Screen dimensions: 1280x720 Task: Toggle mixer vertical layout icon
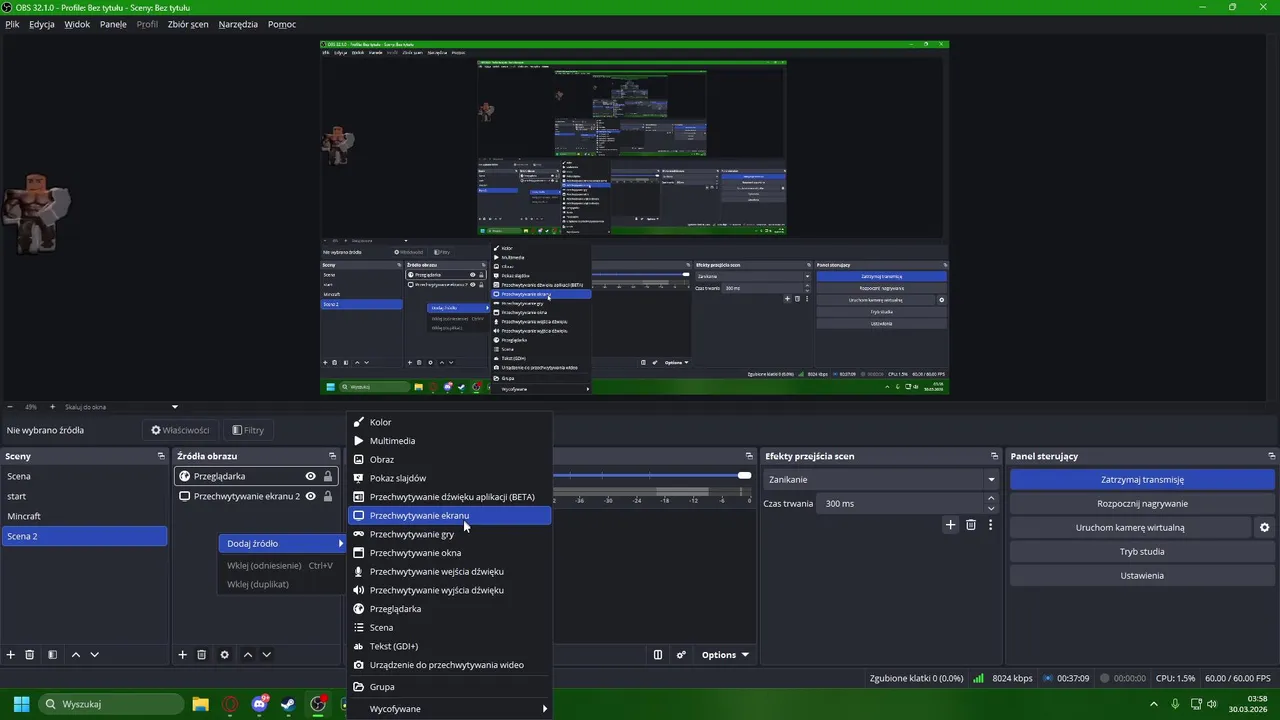click(x=658, y=655)
